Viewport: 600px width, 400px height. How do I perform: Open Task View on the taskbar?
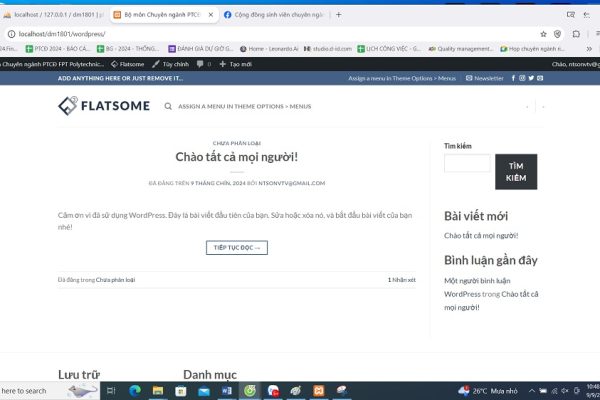(x=111, y=391)
